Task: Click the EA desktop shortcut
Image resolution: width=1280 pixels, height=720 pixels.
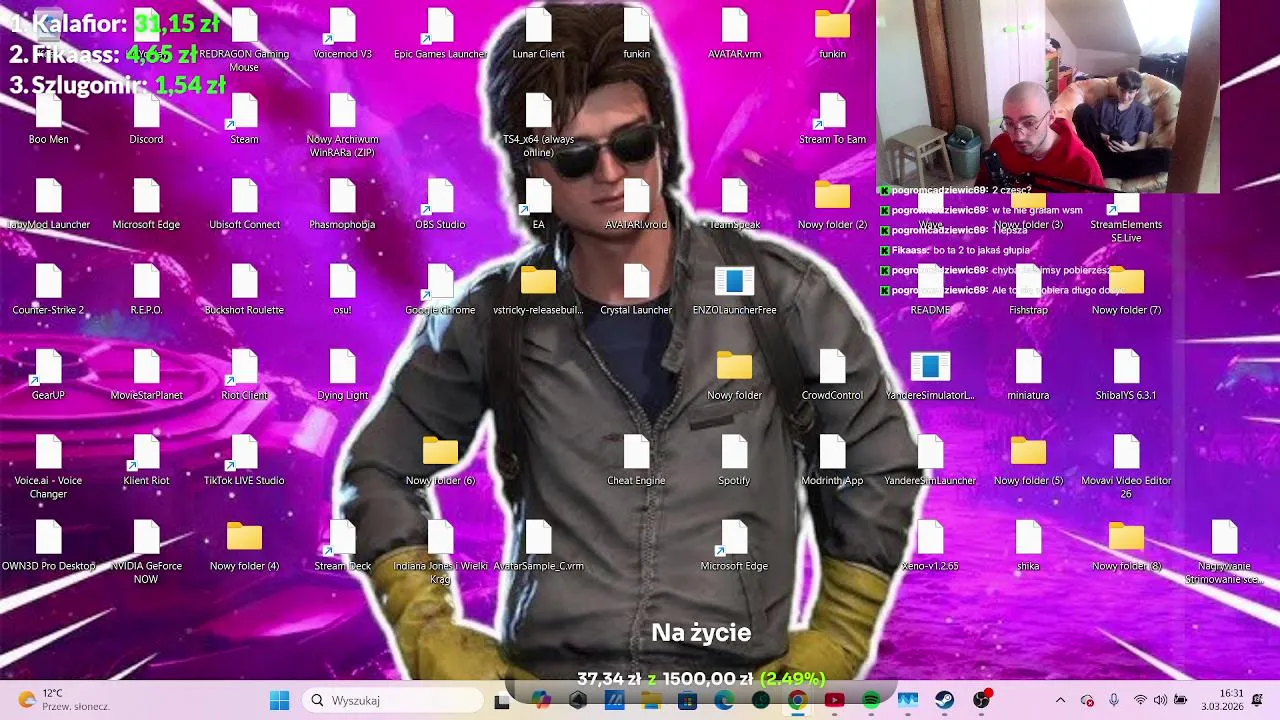Action: point(538,204)
